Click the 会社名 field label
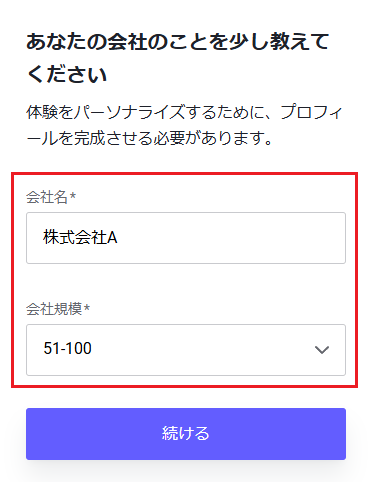The image size is (370, 482). point(47,197)
